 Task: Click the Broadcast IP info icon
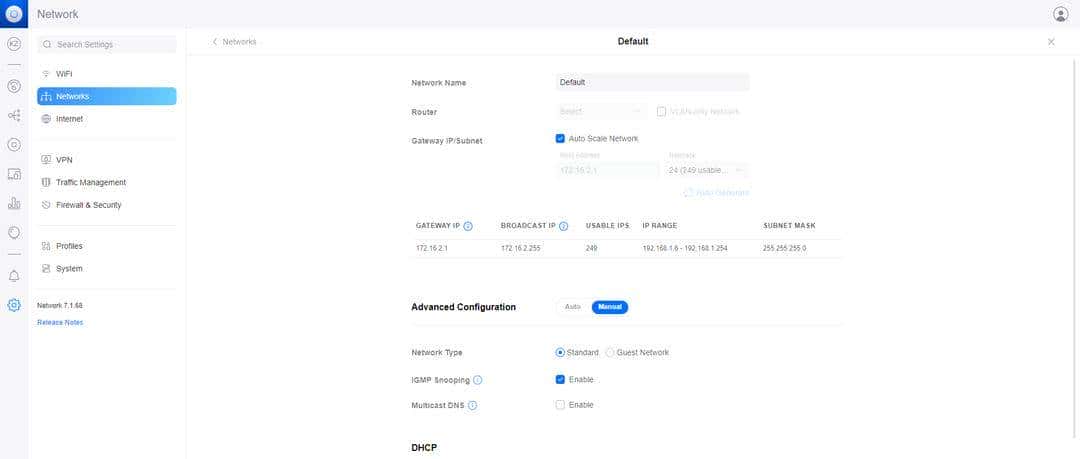tap(563, 226)
